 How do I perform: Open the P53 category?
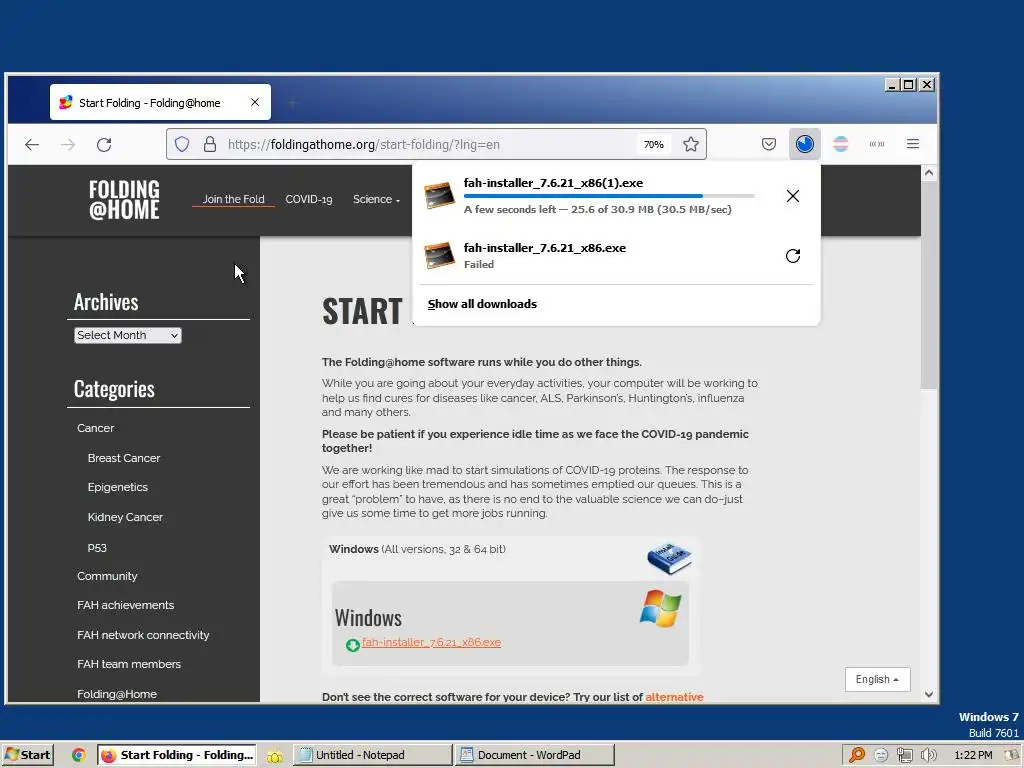click(97, 547)
